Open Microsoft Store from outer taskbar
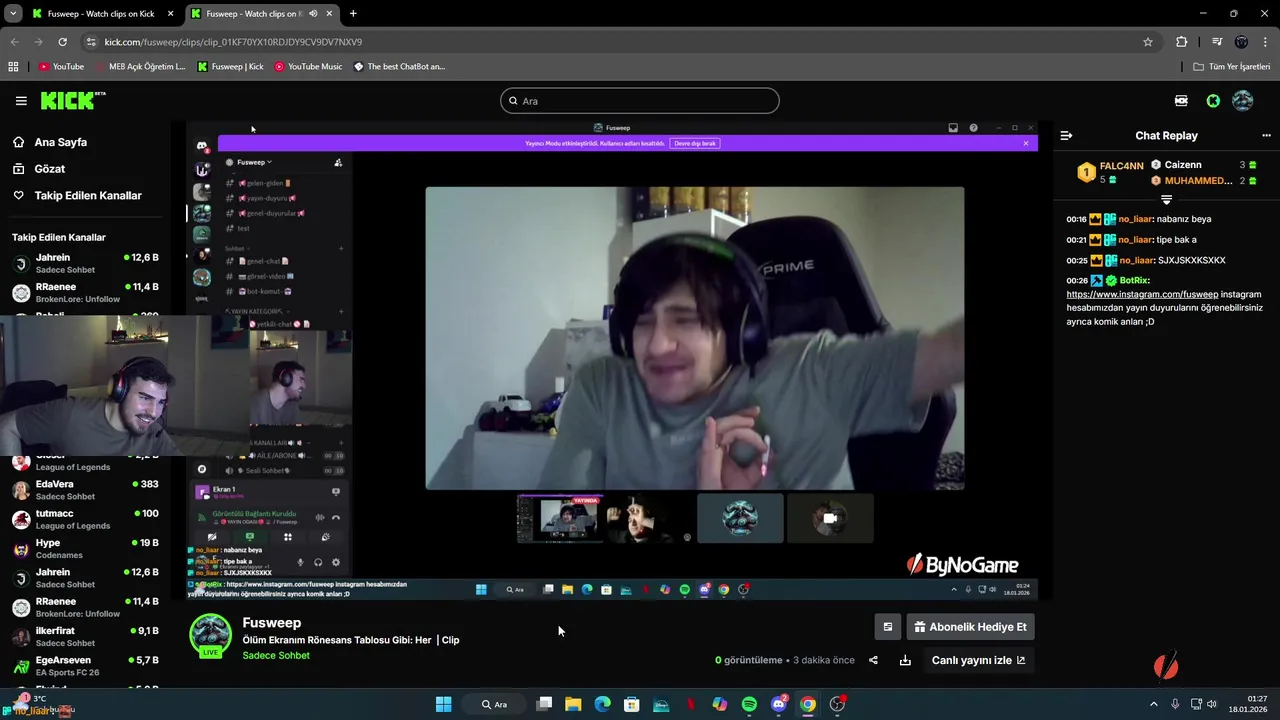This screenshot has width=1280, height=720. click(631, 704)
